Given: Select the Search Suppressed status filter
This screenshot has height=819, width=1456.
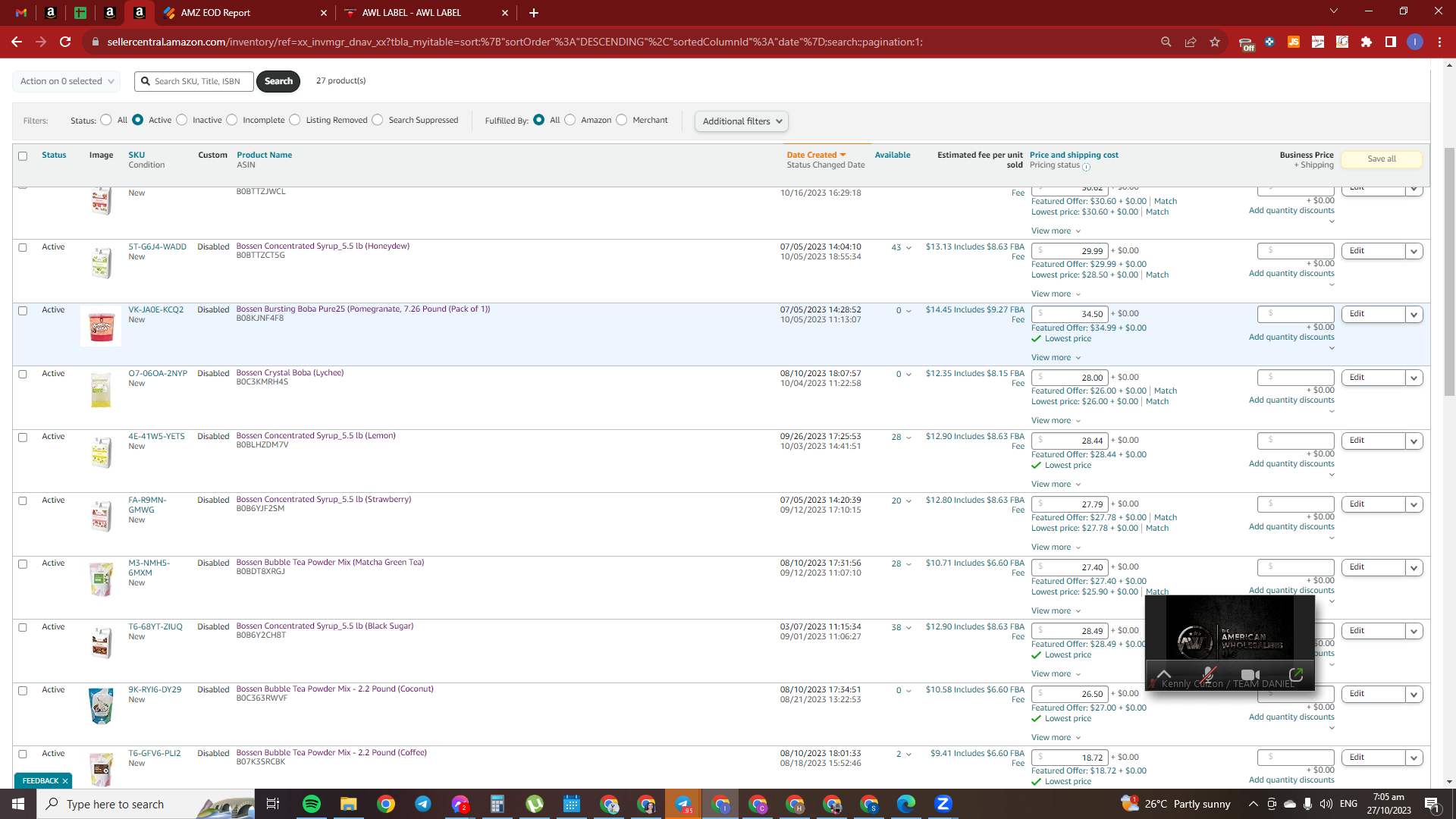Looking at the screenshot, I should pos(378,120).
